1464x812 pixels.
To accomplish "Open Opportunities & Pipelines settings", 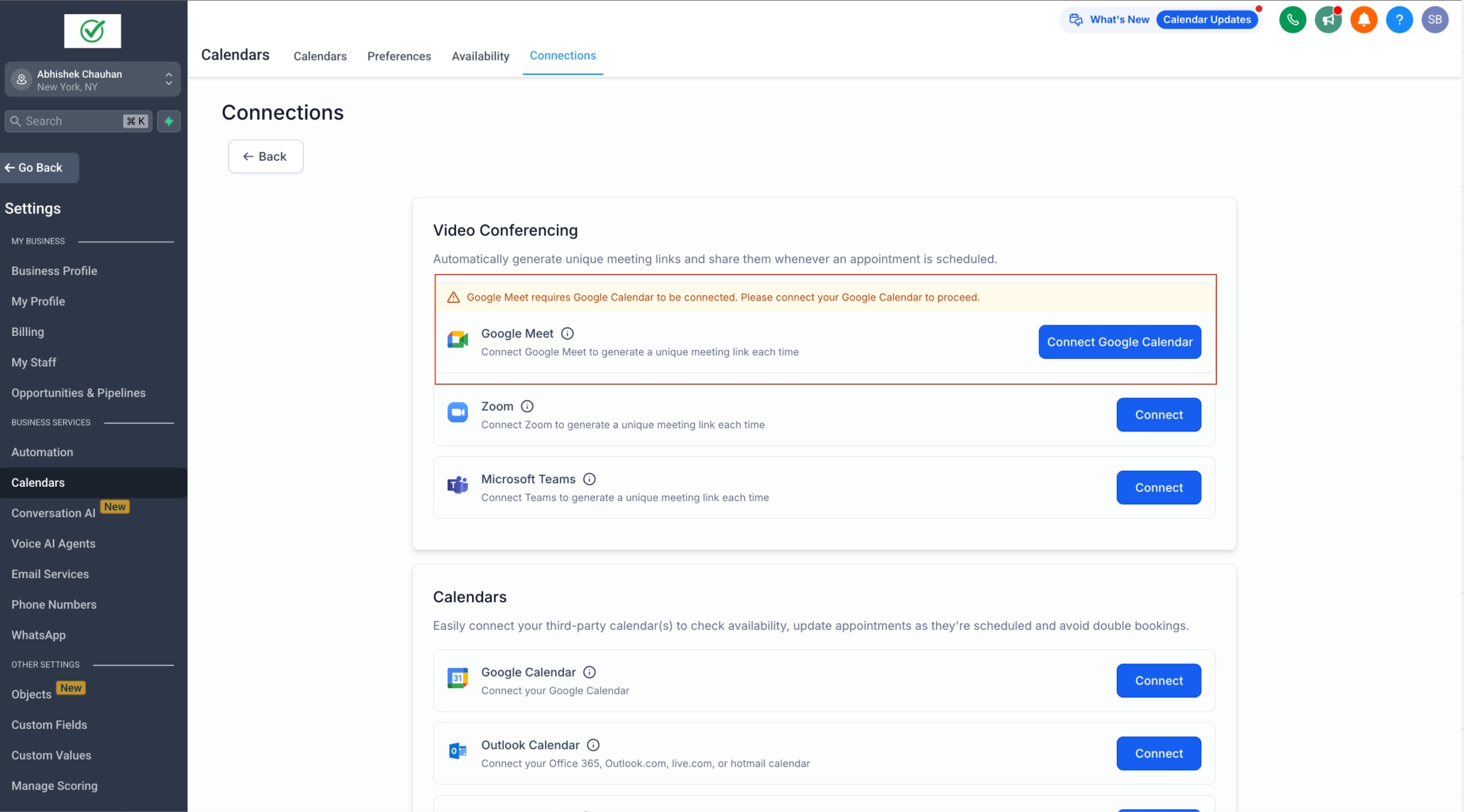I will tap(78, 394).
